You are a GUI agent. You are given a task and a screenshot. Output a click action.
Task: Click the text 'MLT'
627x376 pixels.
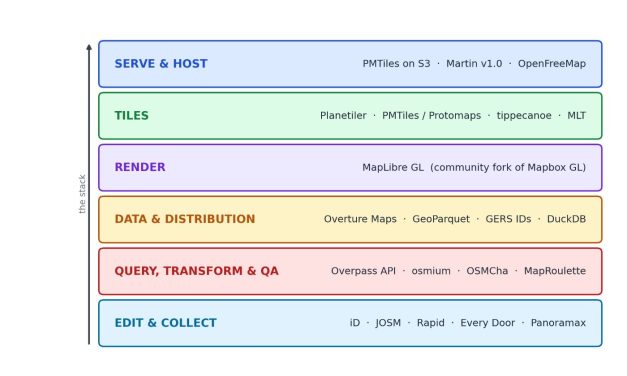[x=577, y=116]
